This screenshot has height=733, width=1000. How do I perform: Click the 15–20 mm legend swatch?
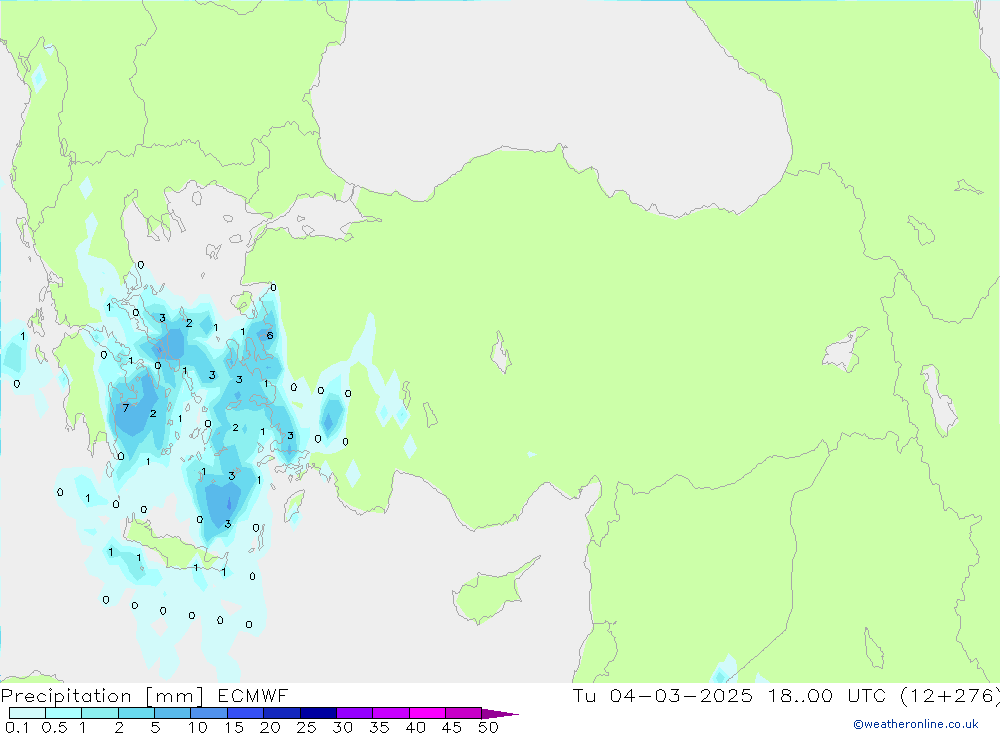click(x=246, y=713)
